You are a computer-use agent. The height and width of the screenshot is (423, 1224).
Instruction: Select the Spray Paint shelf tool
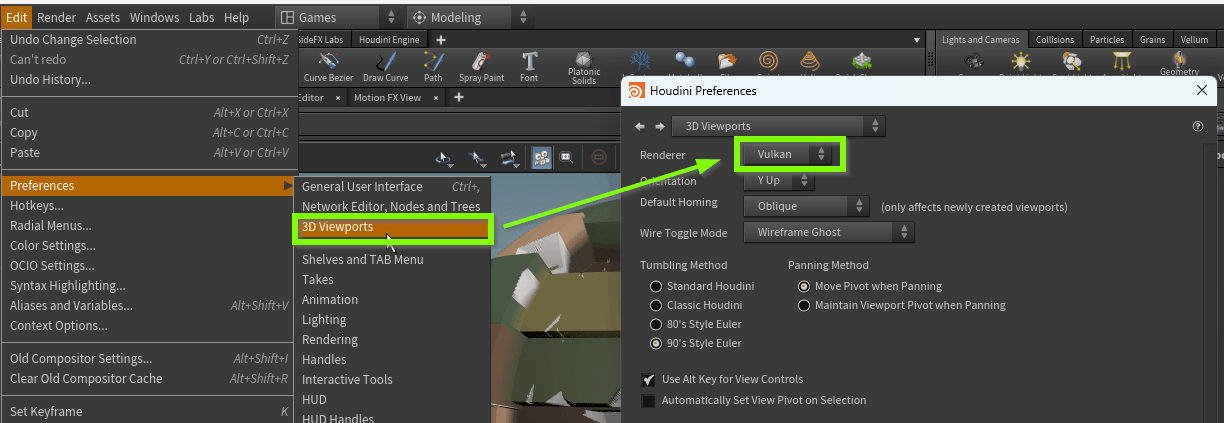tap(481, 67)
